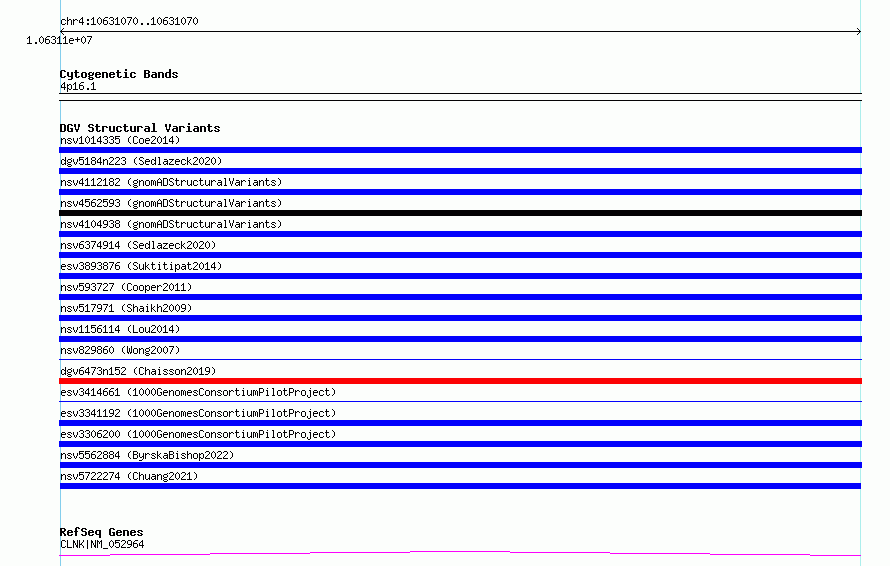This screenshot has width=890, height=566.
Task: Click the 4p16.1 band label
Action: point(78,86)
